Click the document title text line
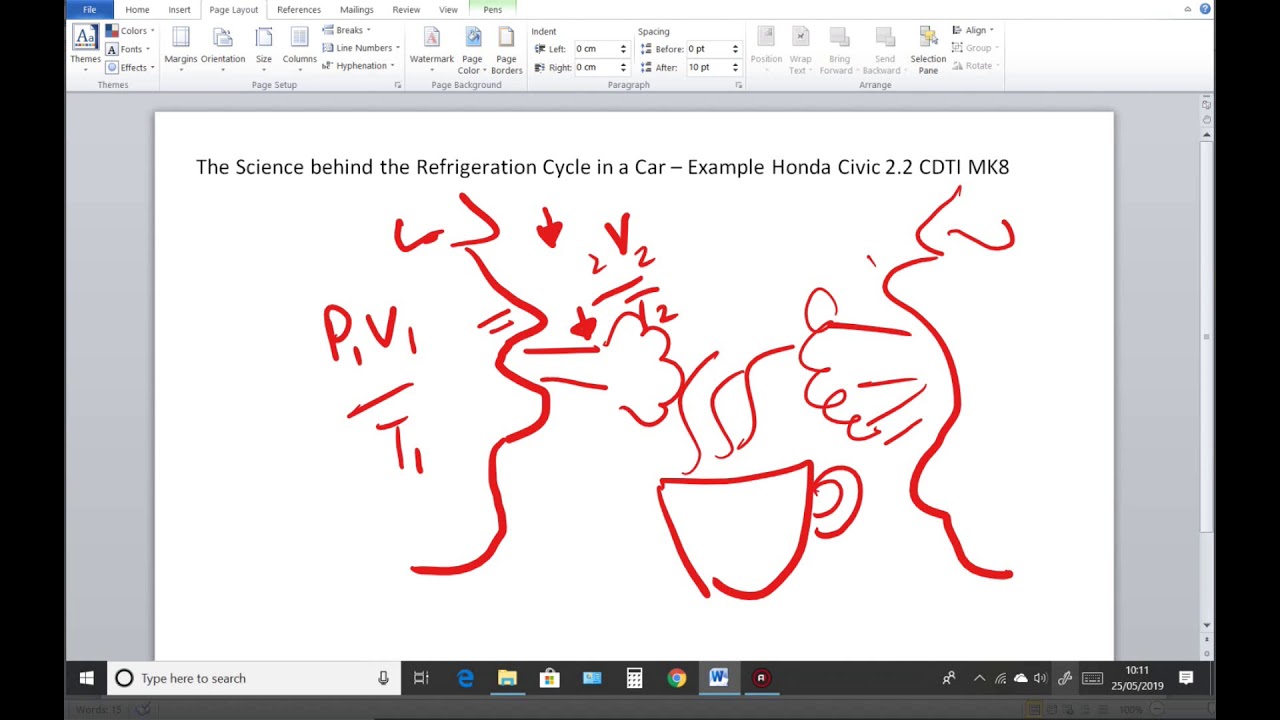This screenshot has width=1280, height=720. [x=602, y=167]
